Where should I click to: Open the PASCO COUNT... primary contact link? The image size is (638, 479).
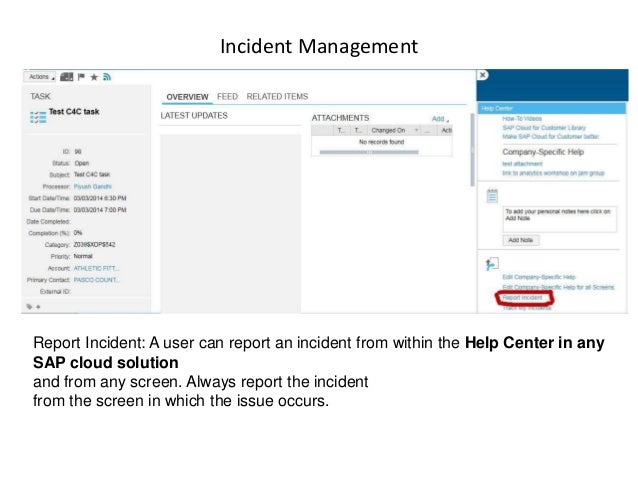click(96, 280)
